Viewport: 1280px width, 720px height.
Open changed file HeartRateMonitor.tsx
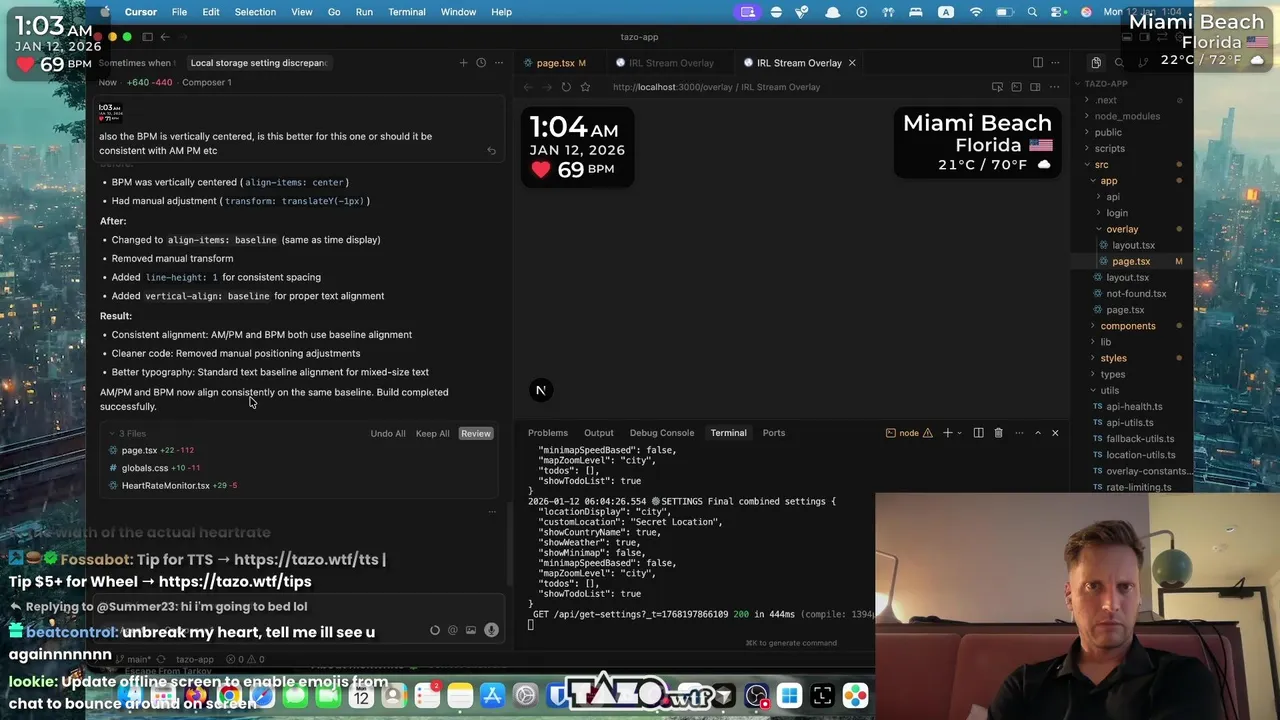point(165,486)
